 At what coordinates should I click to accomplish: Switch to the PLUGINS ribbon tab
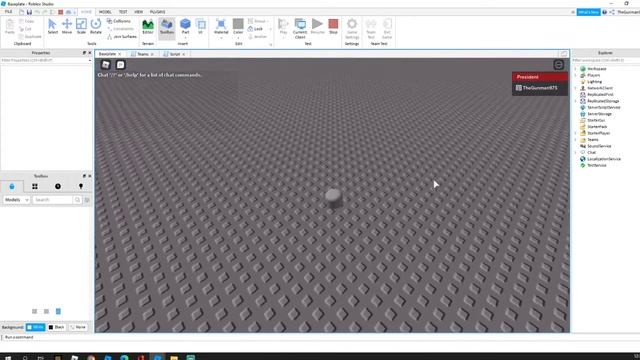point(158,12)
